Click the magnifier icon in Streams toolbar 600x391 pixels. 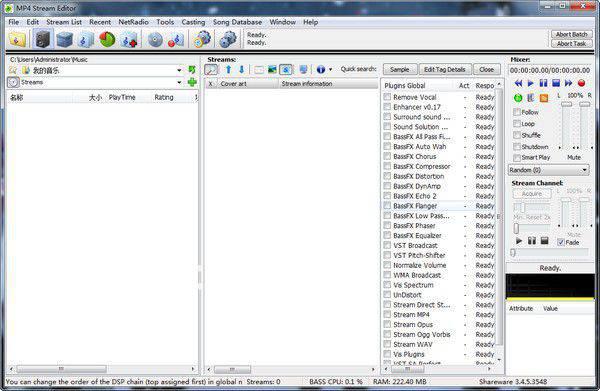211,70
